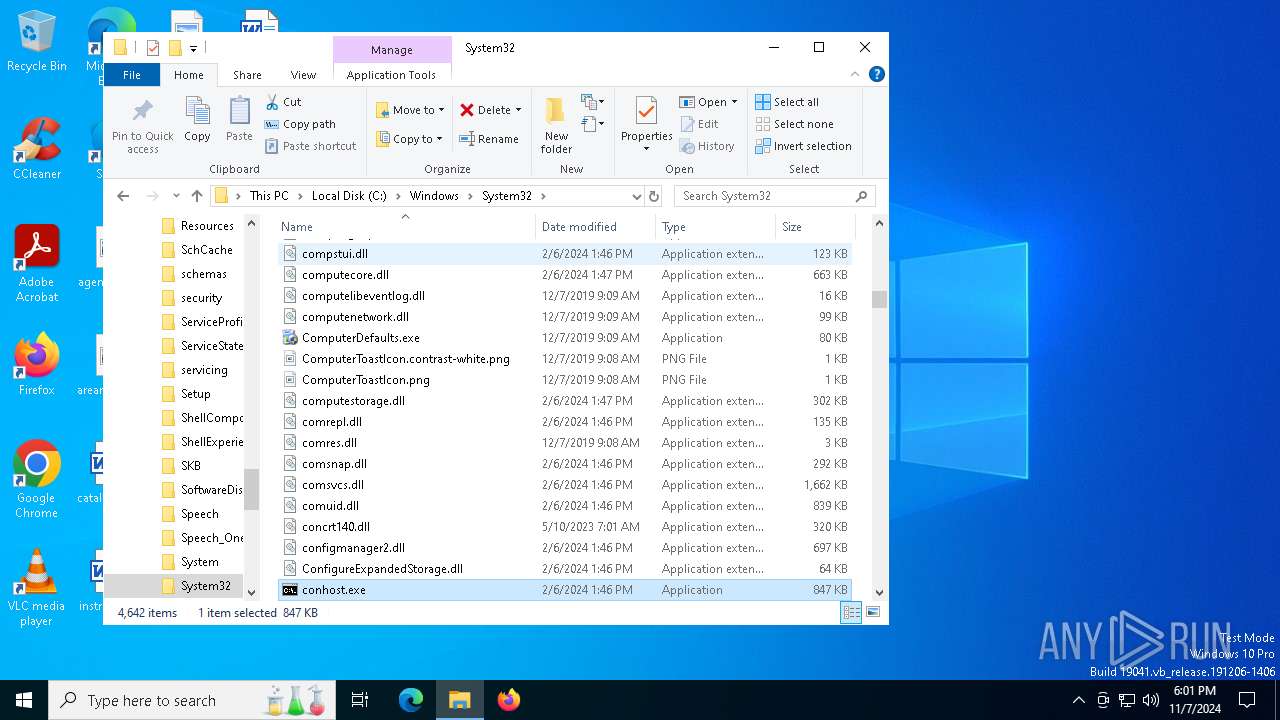This screenshot has height=720, width=1280.
Task: Switch to Large icons view in status bar
Action: [x=873, y=613]
